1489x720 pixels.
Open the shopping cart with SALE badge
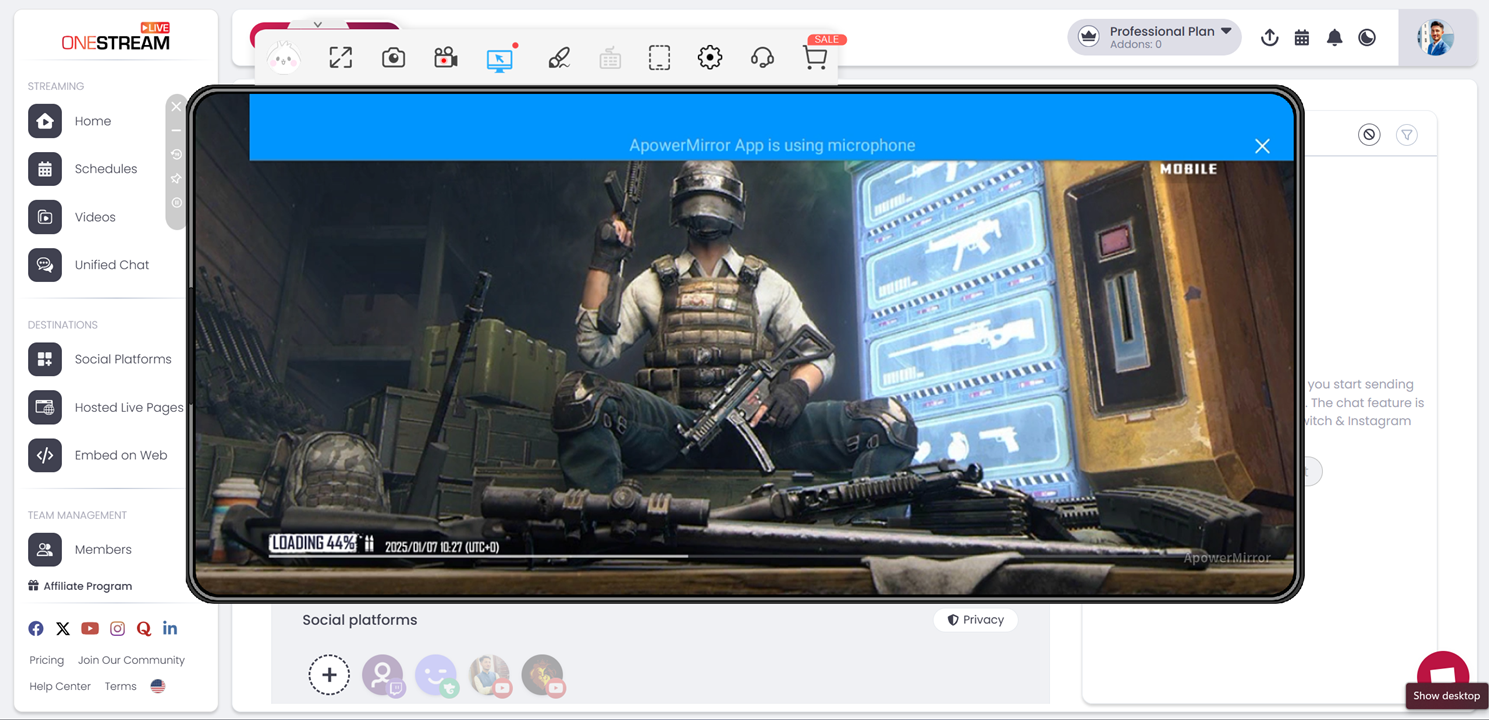pyautogui.click(x=815, y=57)
